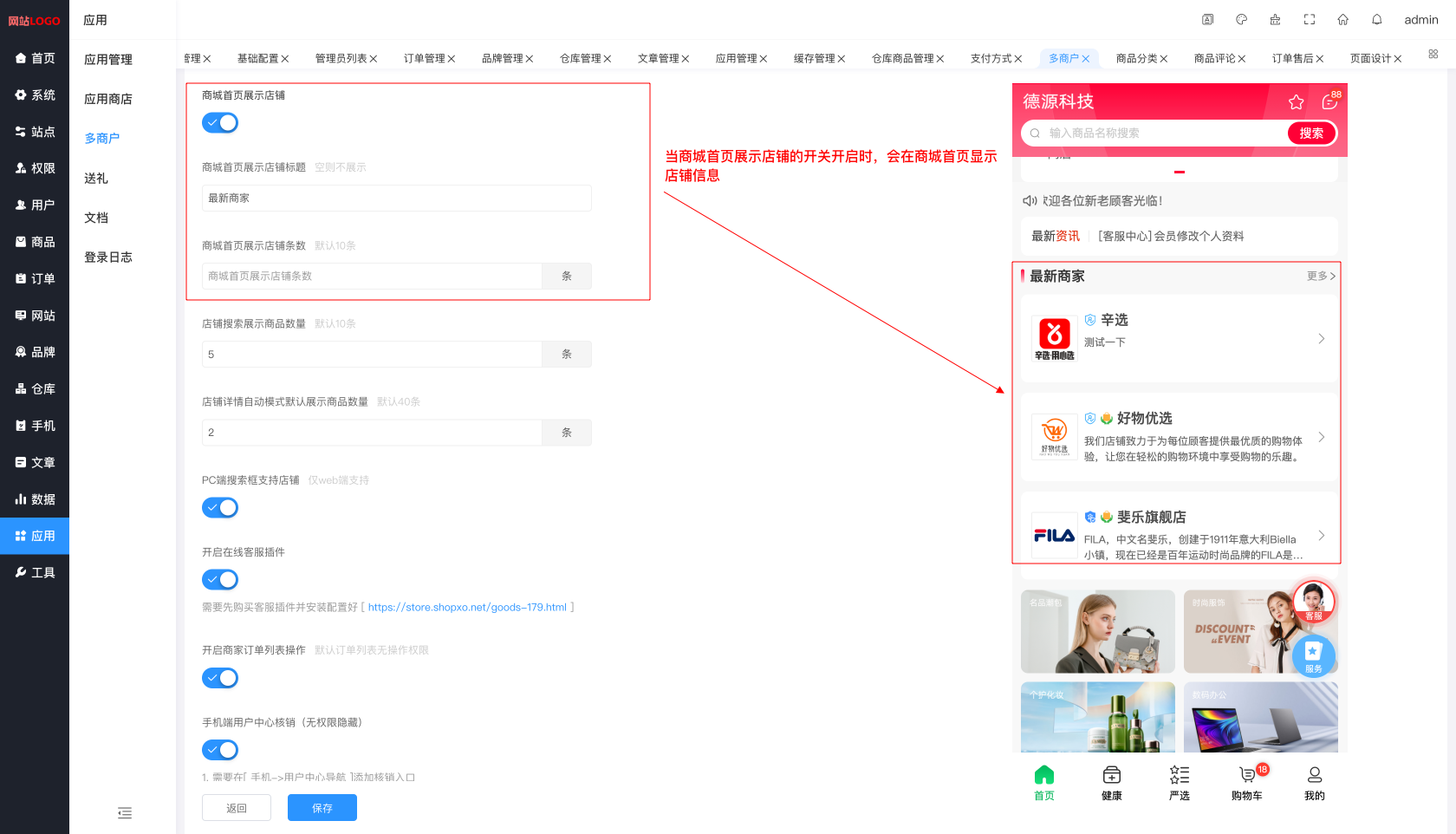Open 应用商店 in the submenu
The image size is (1456, 834).
[x=108, y=99]
